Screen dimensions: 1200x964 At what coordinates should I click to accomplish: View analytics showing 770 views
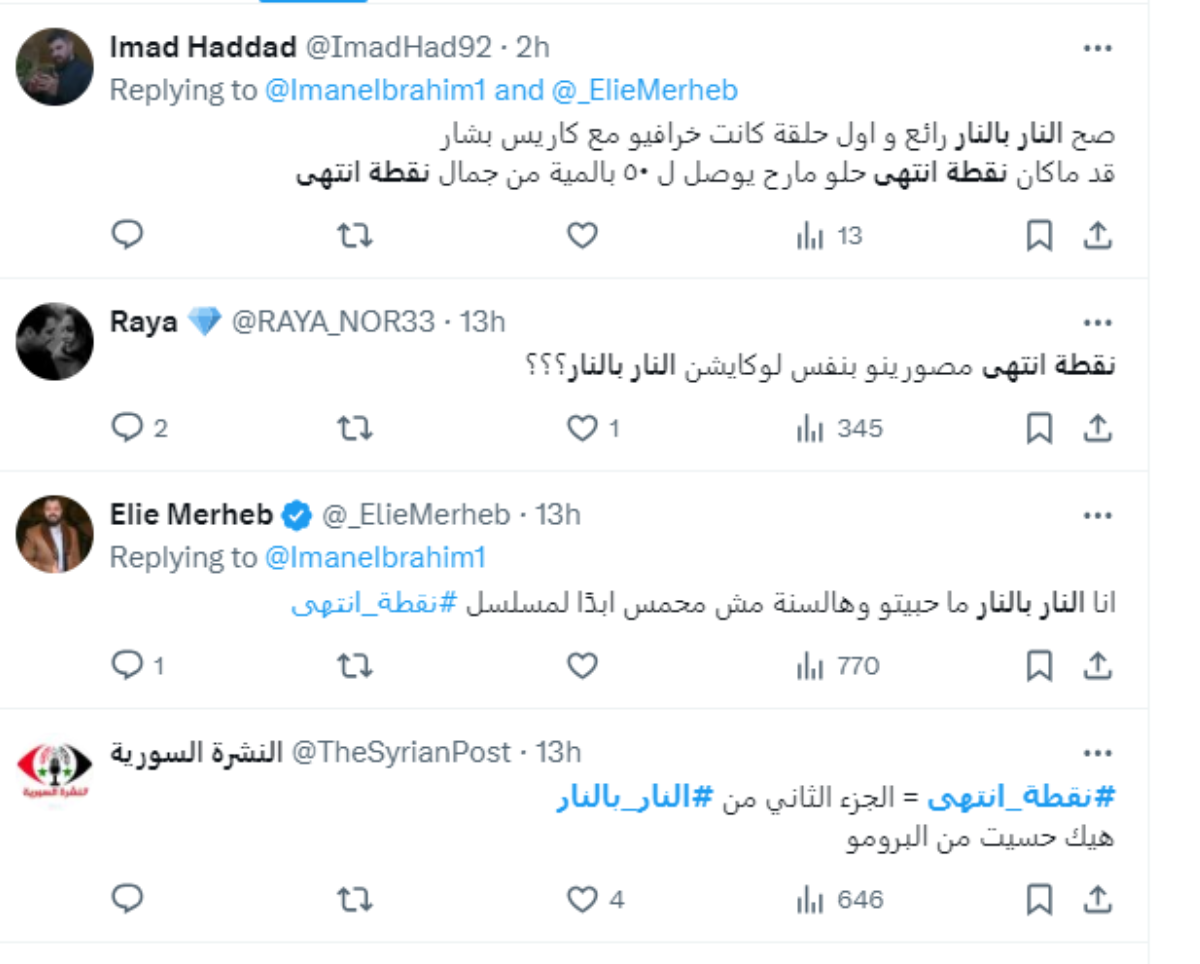pos(838,665)
